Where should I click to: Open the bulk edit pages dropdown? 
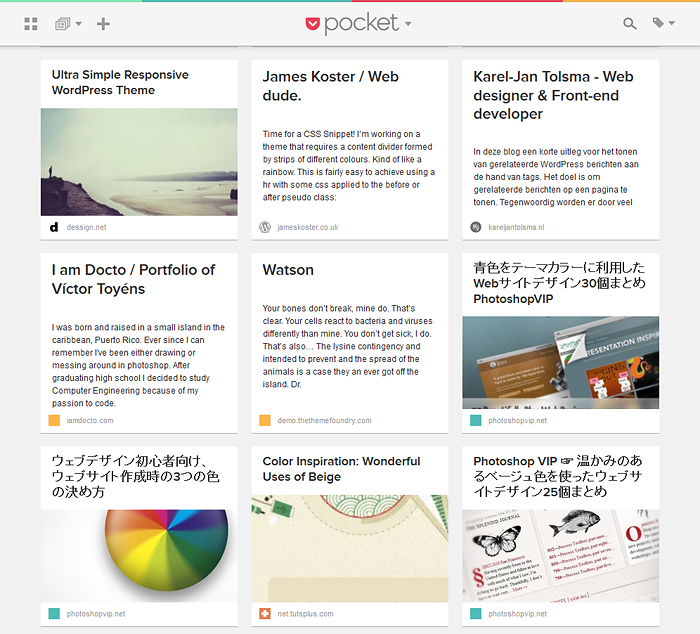pyautogui.click(x=68, y=24)
